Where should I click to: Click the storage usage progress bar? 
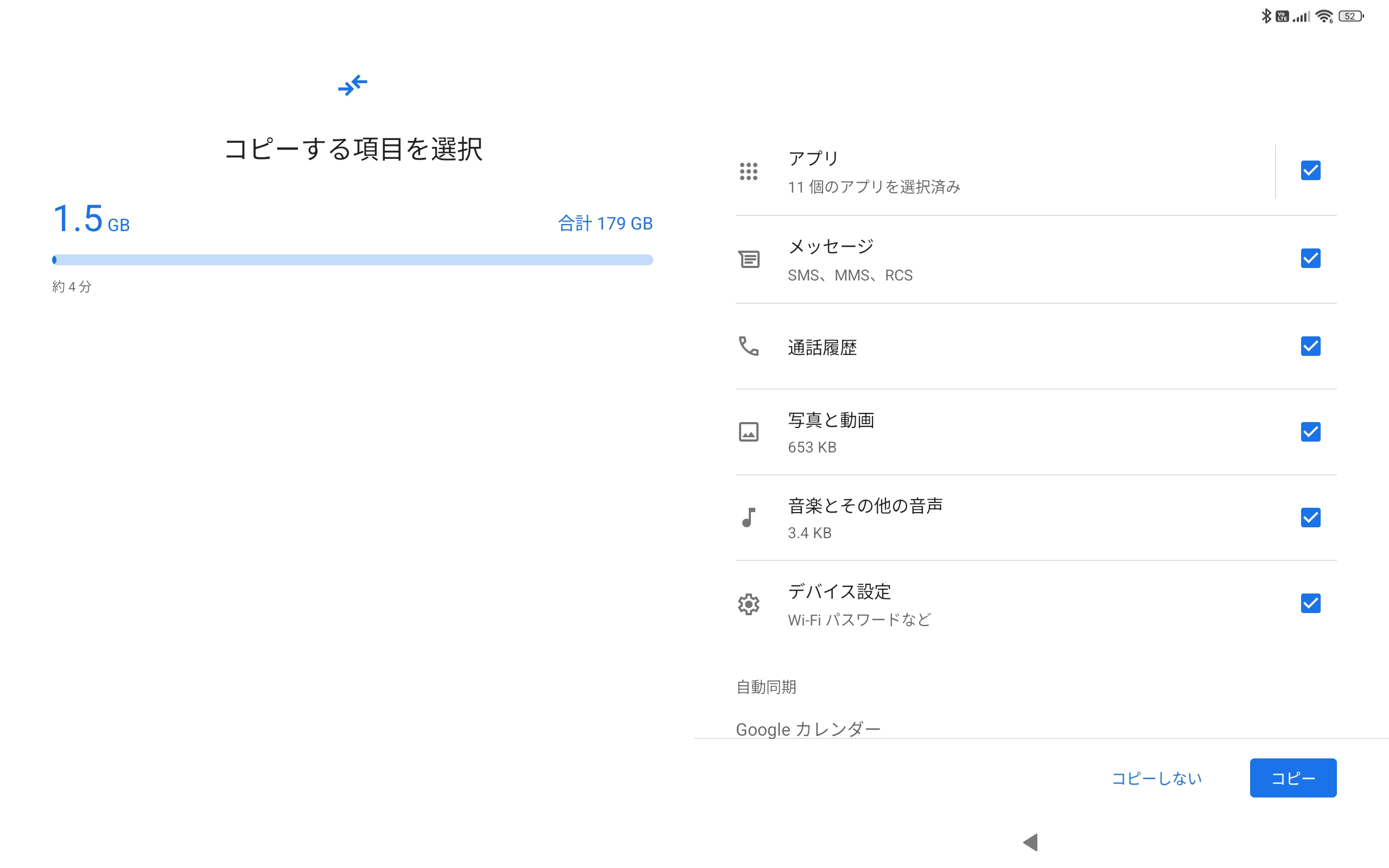[353, 260]
